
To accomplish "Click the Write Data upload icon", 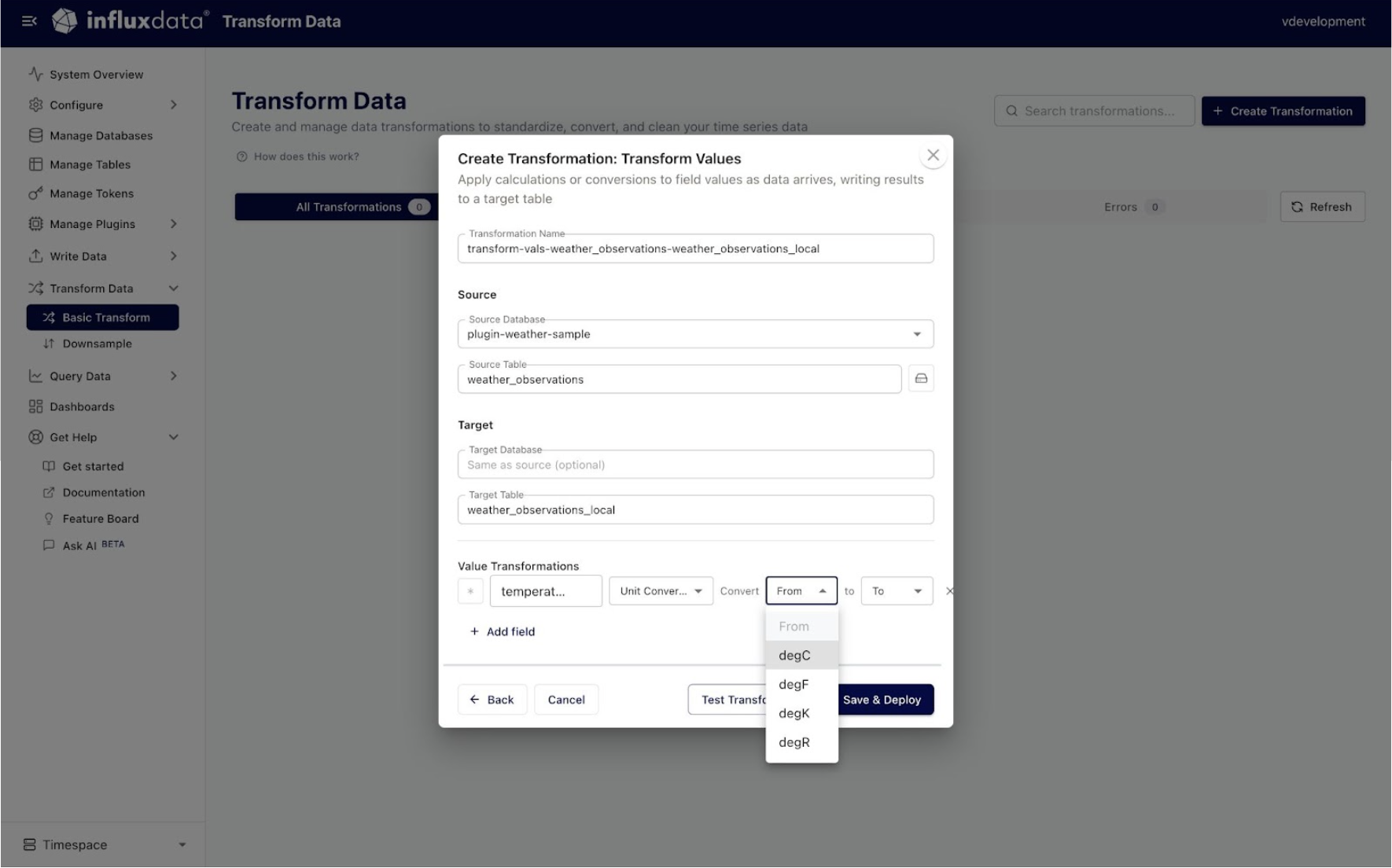I will click(35, 256).
